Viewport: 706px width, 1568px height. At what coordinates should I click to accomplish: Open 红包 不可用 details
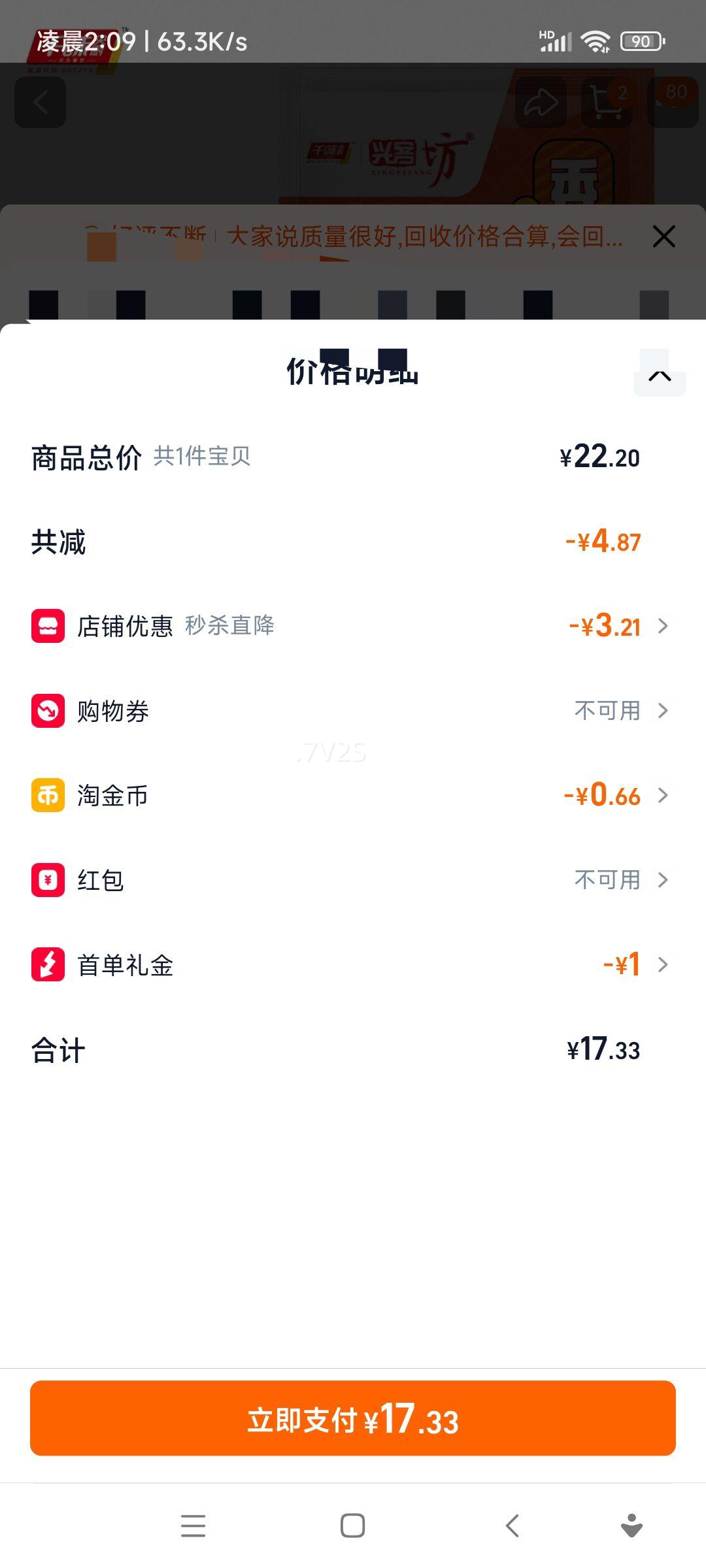point(620,879)
